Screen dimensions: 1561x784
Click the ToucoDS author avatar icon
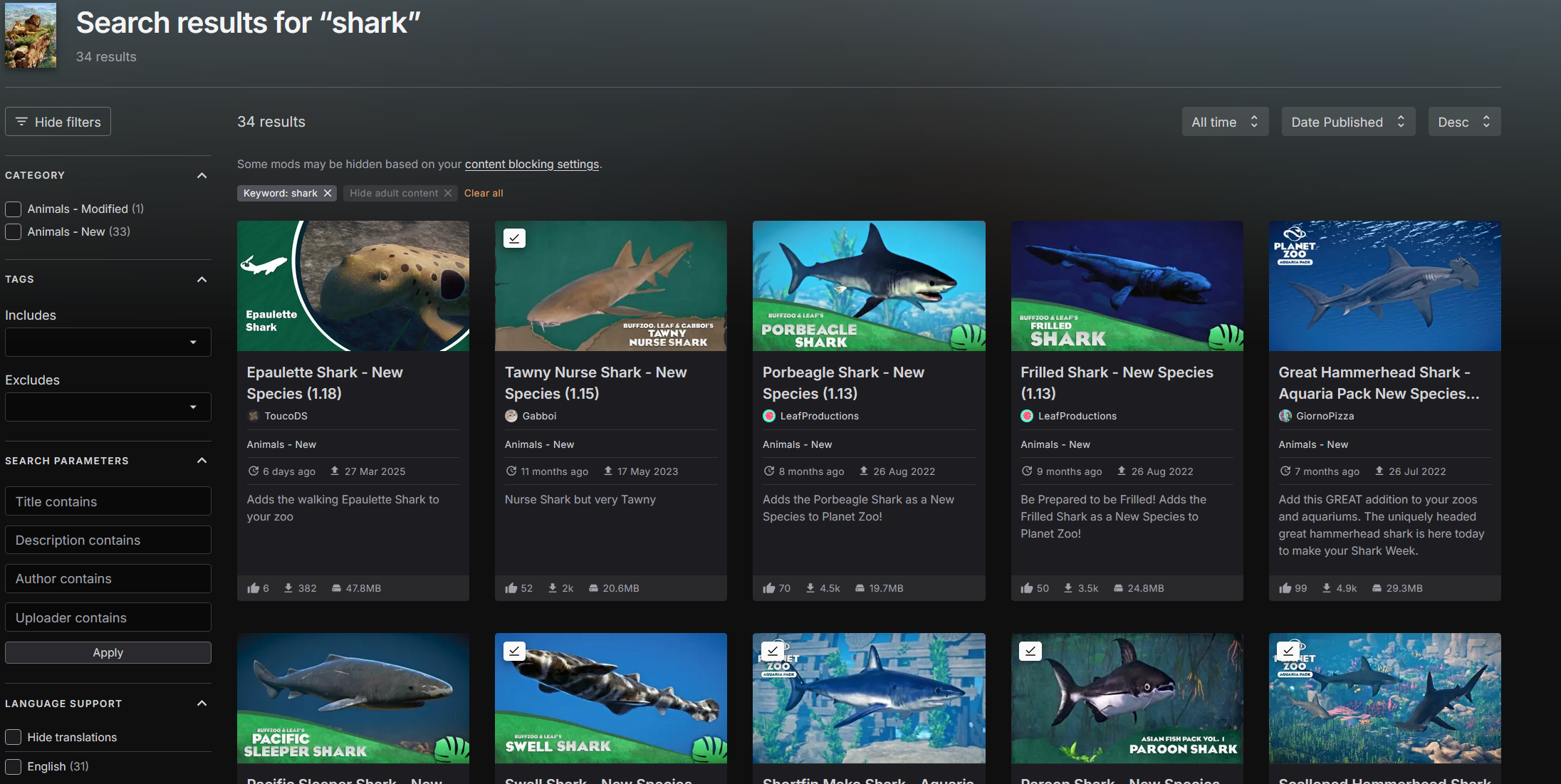(x=253, y=416)
